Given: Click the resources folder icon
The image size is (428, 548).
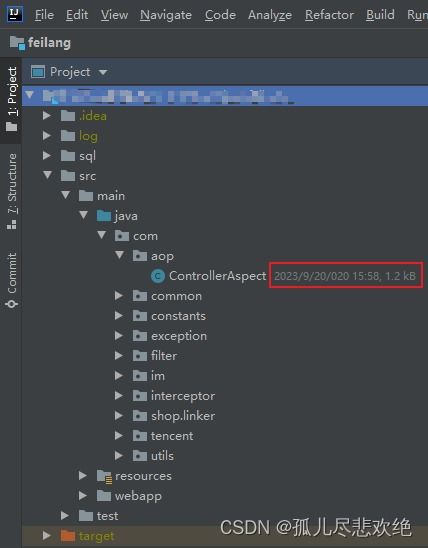Looking at the screenshot, I should (x=104, y=476).
